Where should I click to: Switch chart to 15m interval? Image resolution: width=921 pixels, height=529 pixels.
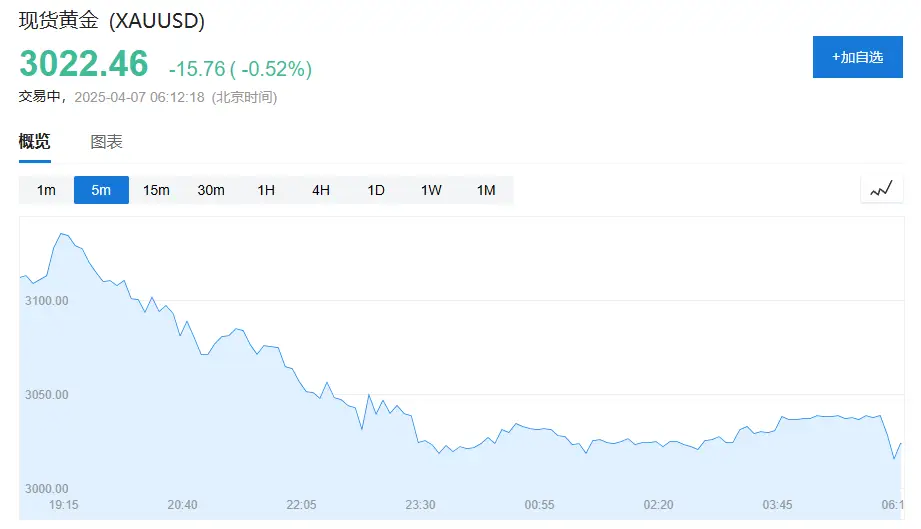click(x=156, y=190)
